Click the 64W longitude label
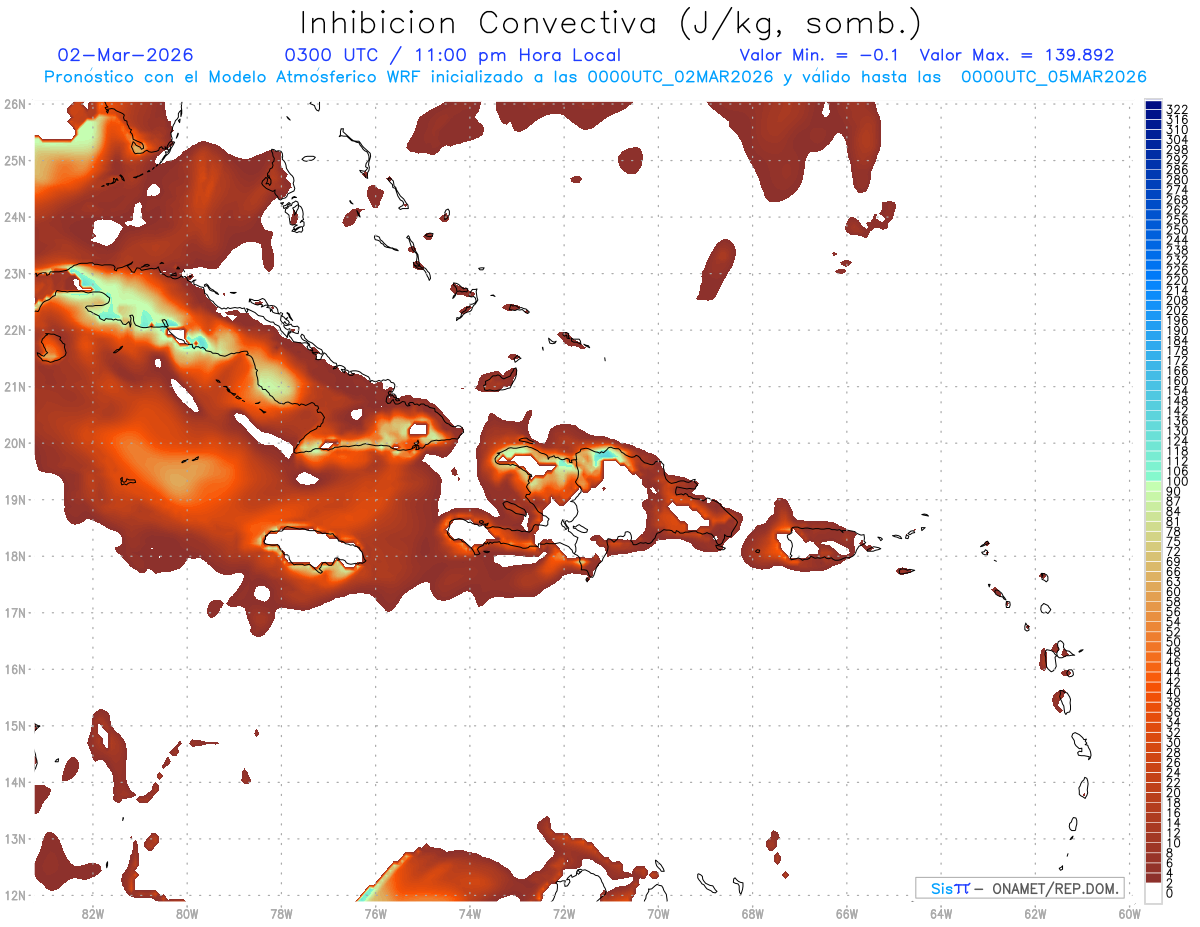 coord(941,913)
